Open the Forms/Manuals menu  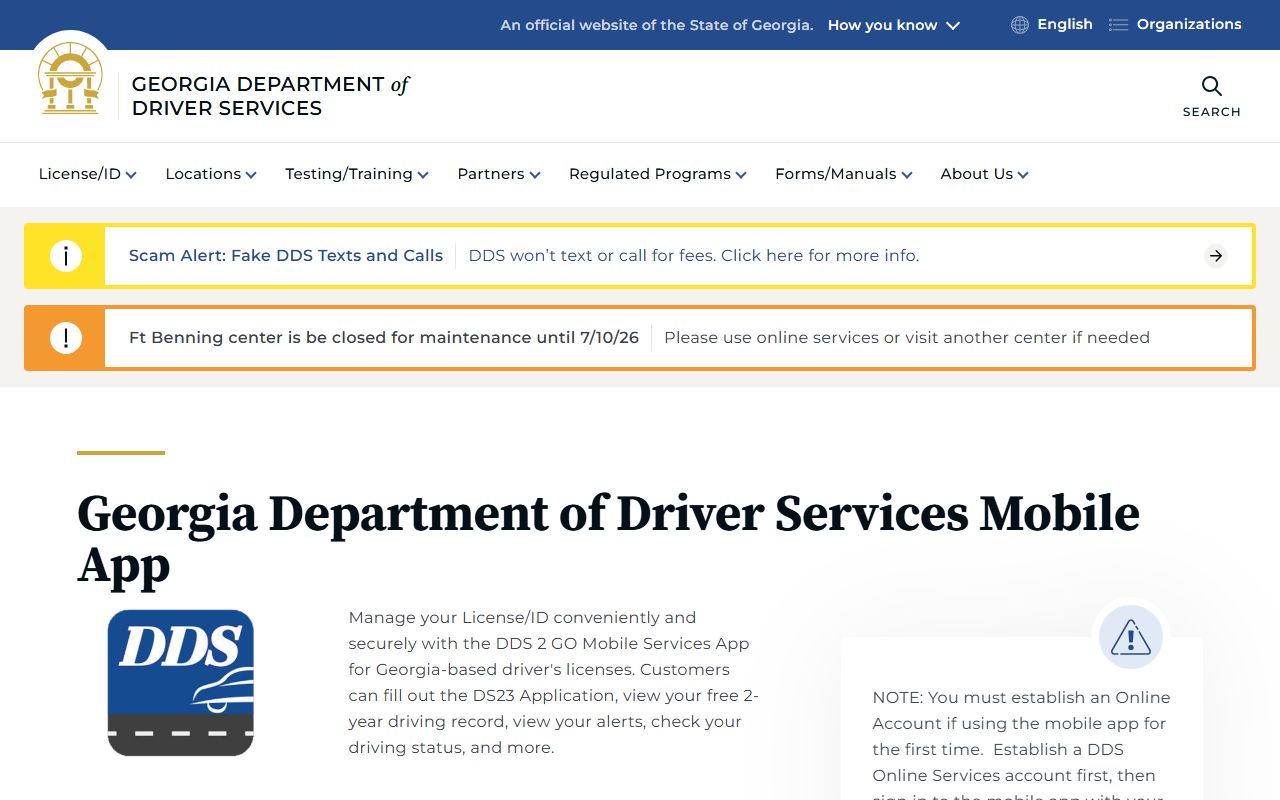[844, 174]
